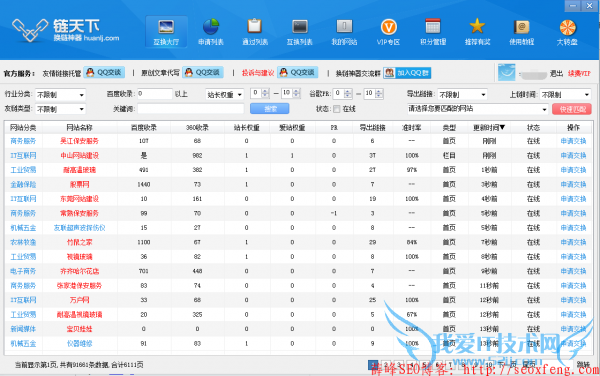Screen dimensions: 600x376
Task: Click the 续费VIP link
Action: 579,73
